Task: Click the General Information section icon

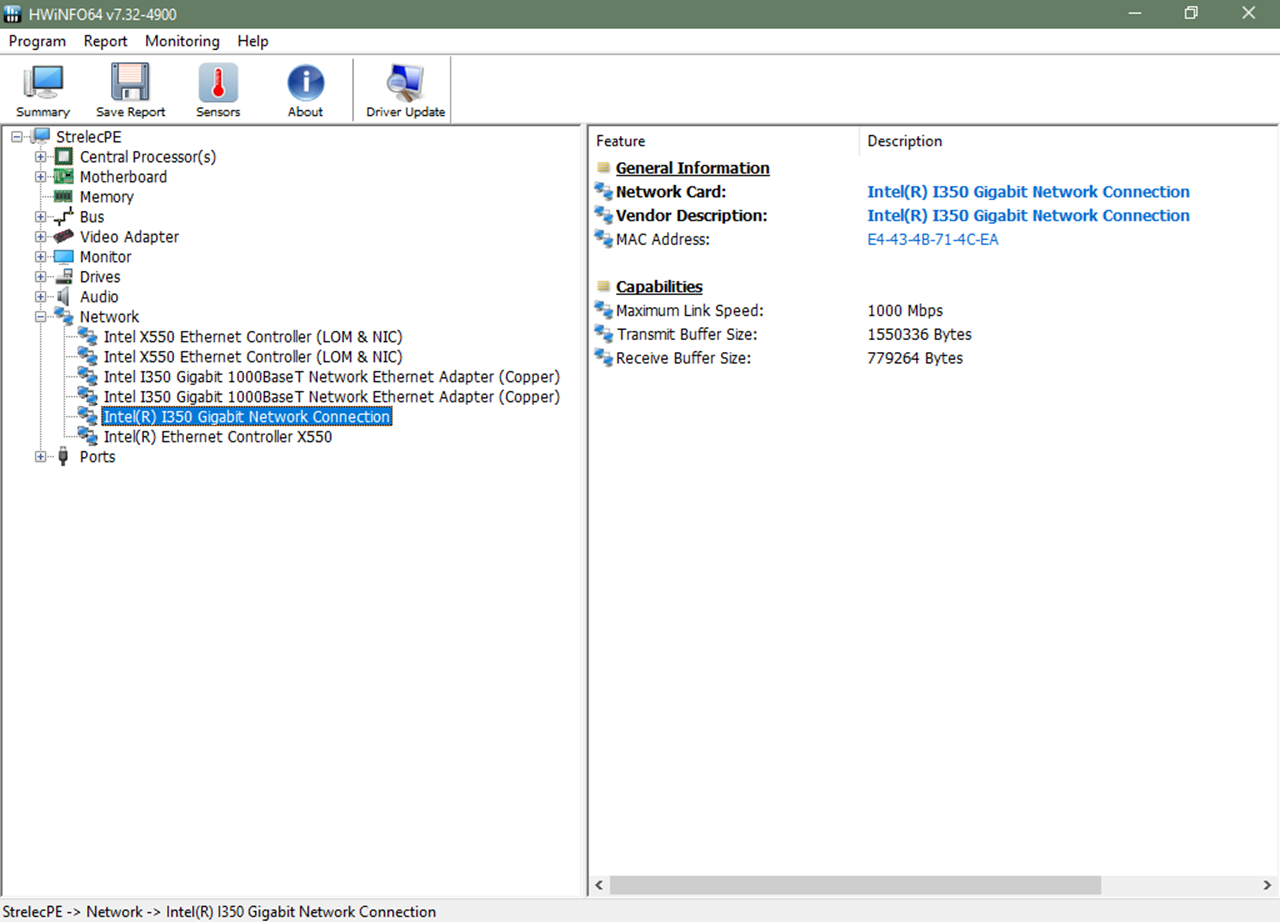Action: [603, 168]
